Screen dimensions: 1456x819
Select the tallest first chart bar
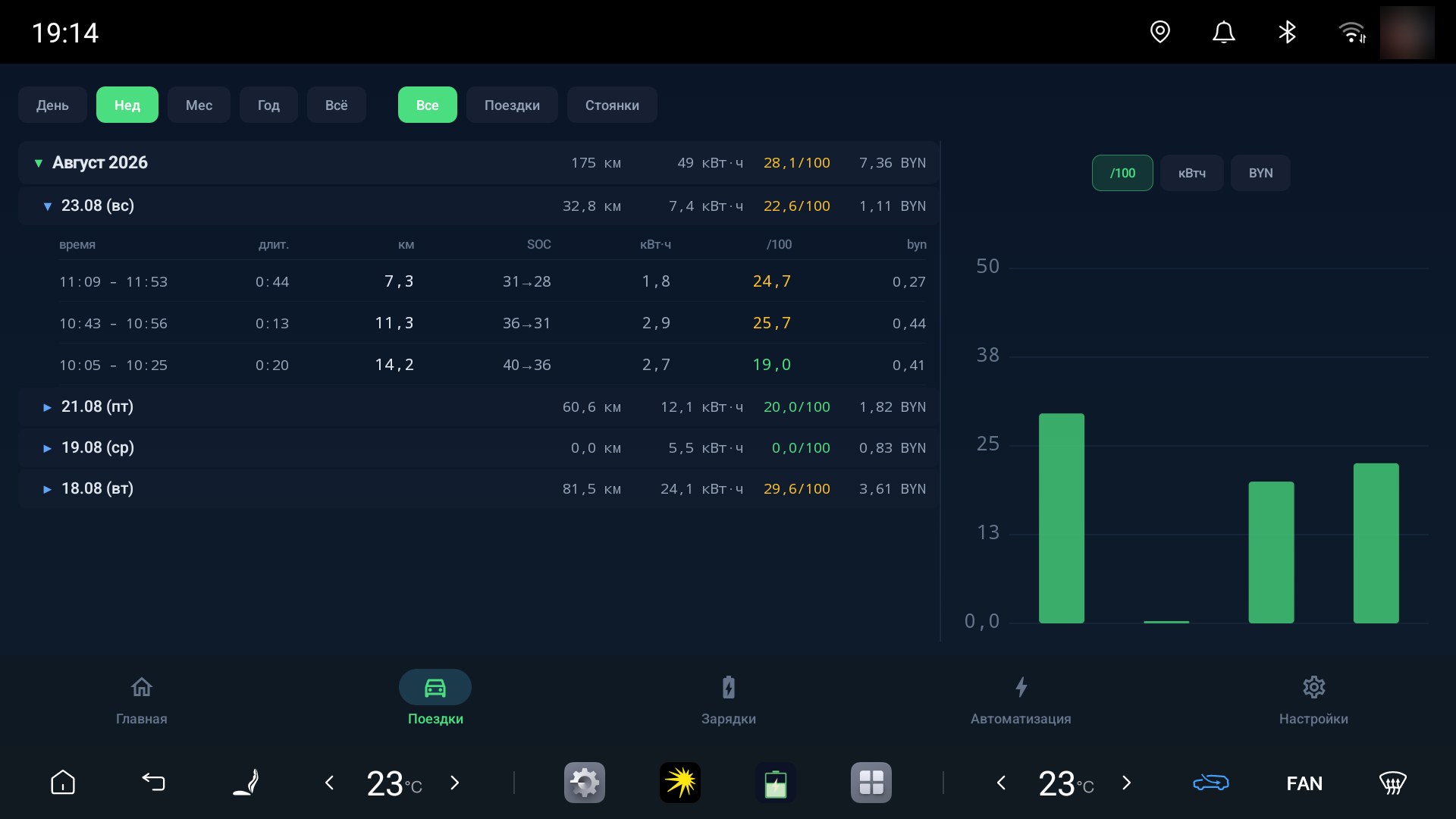coord(1062,519)
